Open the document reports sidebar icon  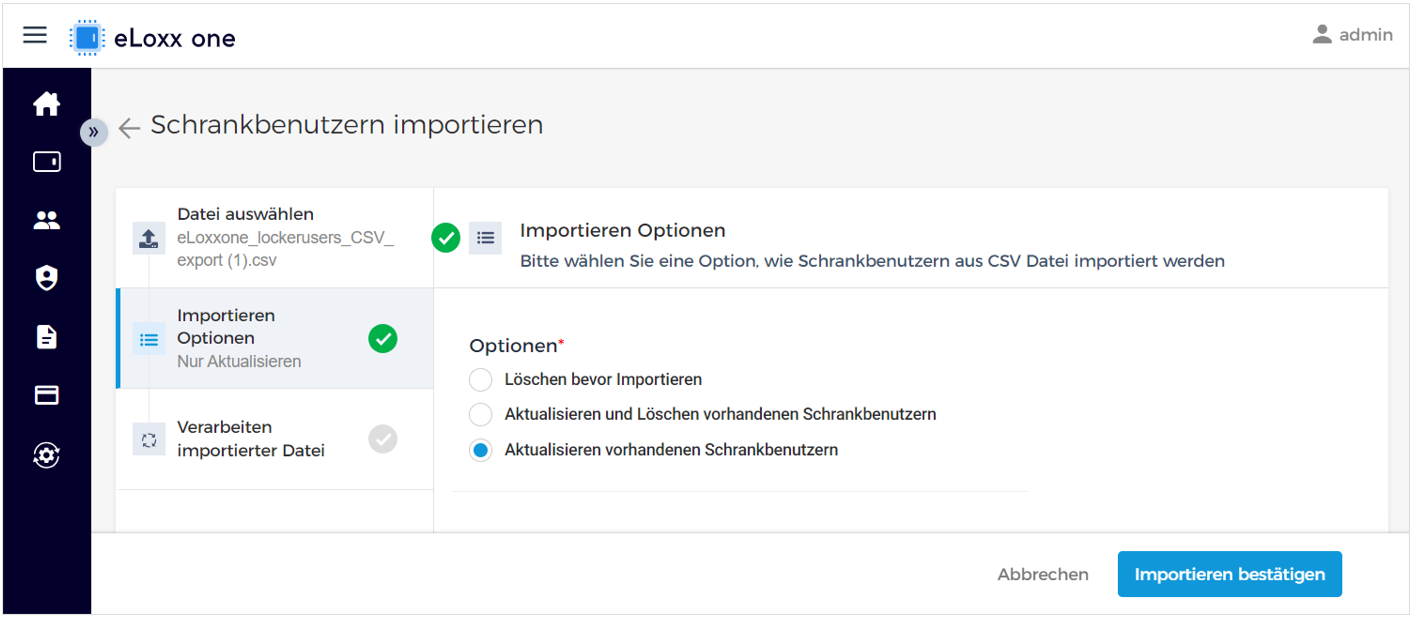click(x=47, y=337)
